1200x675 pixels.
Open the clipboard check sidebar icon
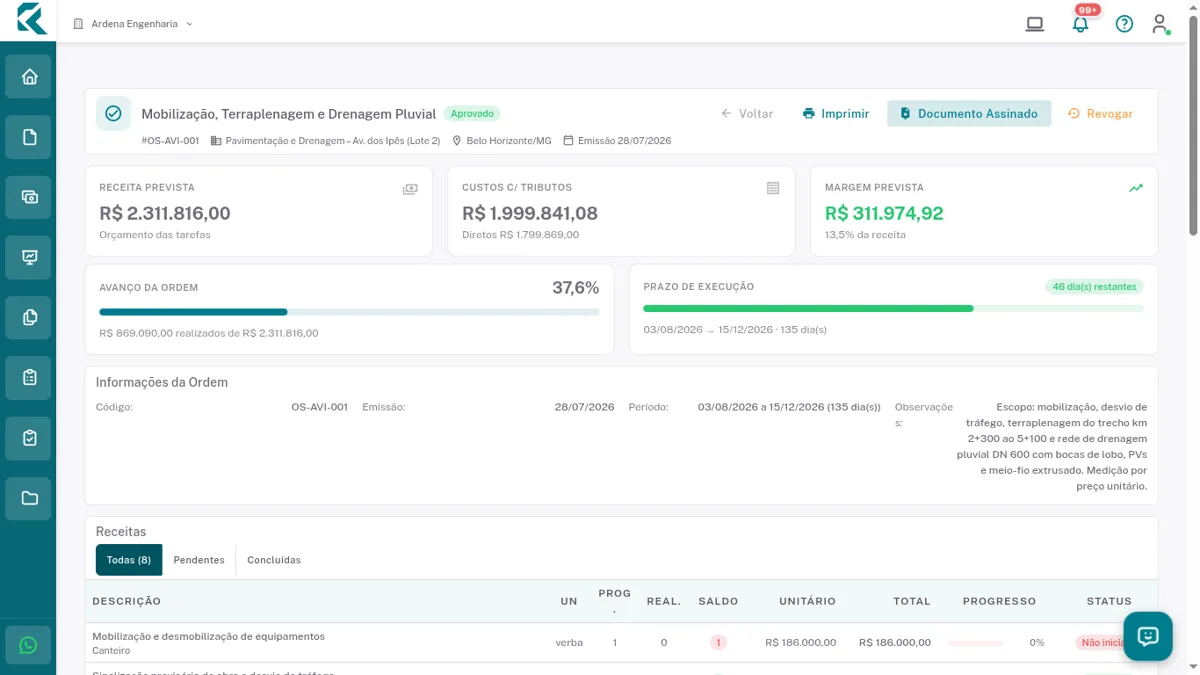(x=28, y=438)
